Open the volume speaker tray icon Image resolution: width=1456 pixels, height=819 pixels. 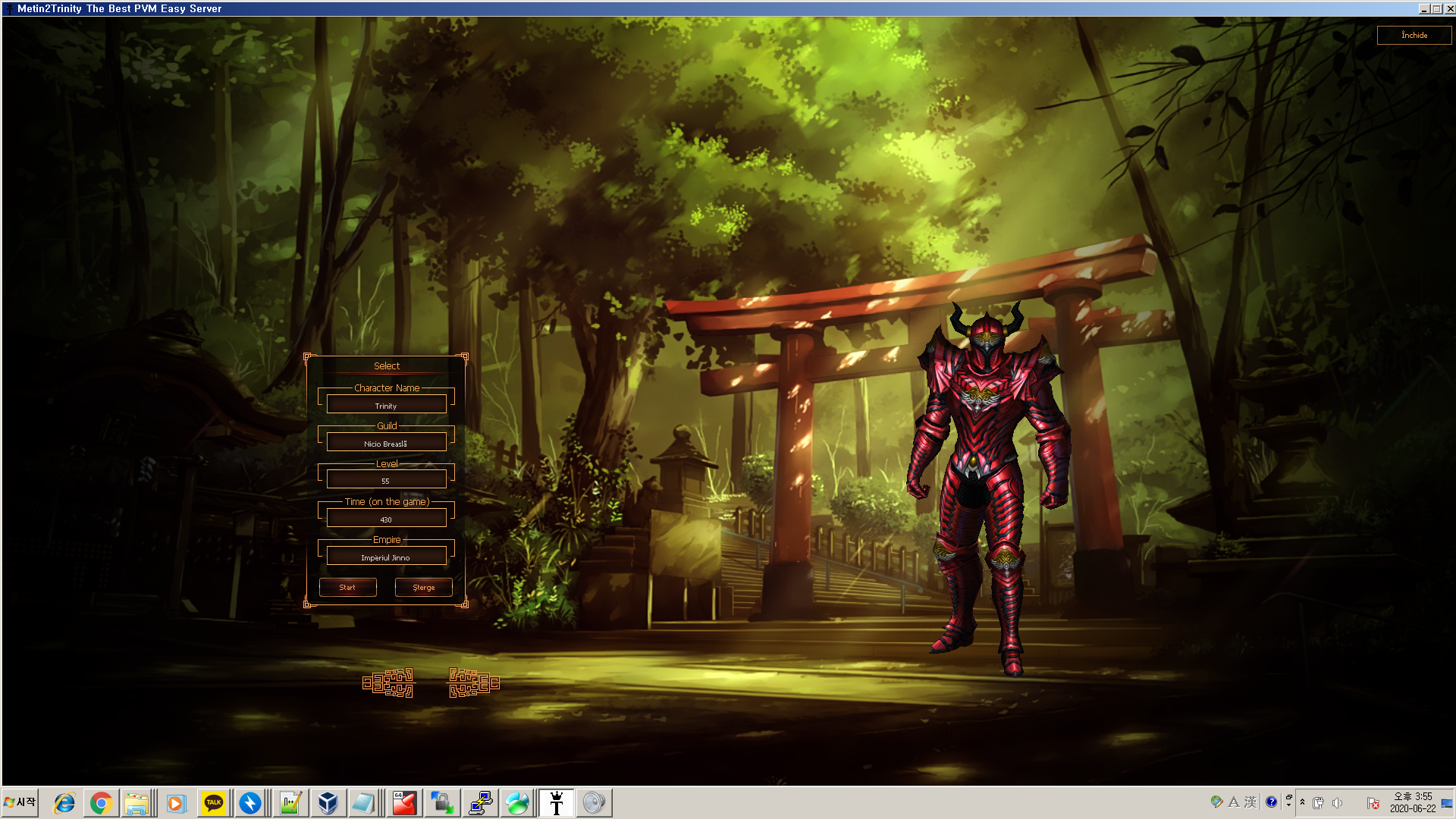coord(1338,802)
